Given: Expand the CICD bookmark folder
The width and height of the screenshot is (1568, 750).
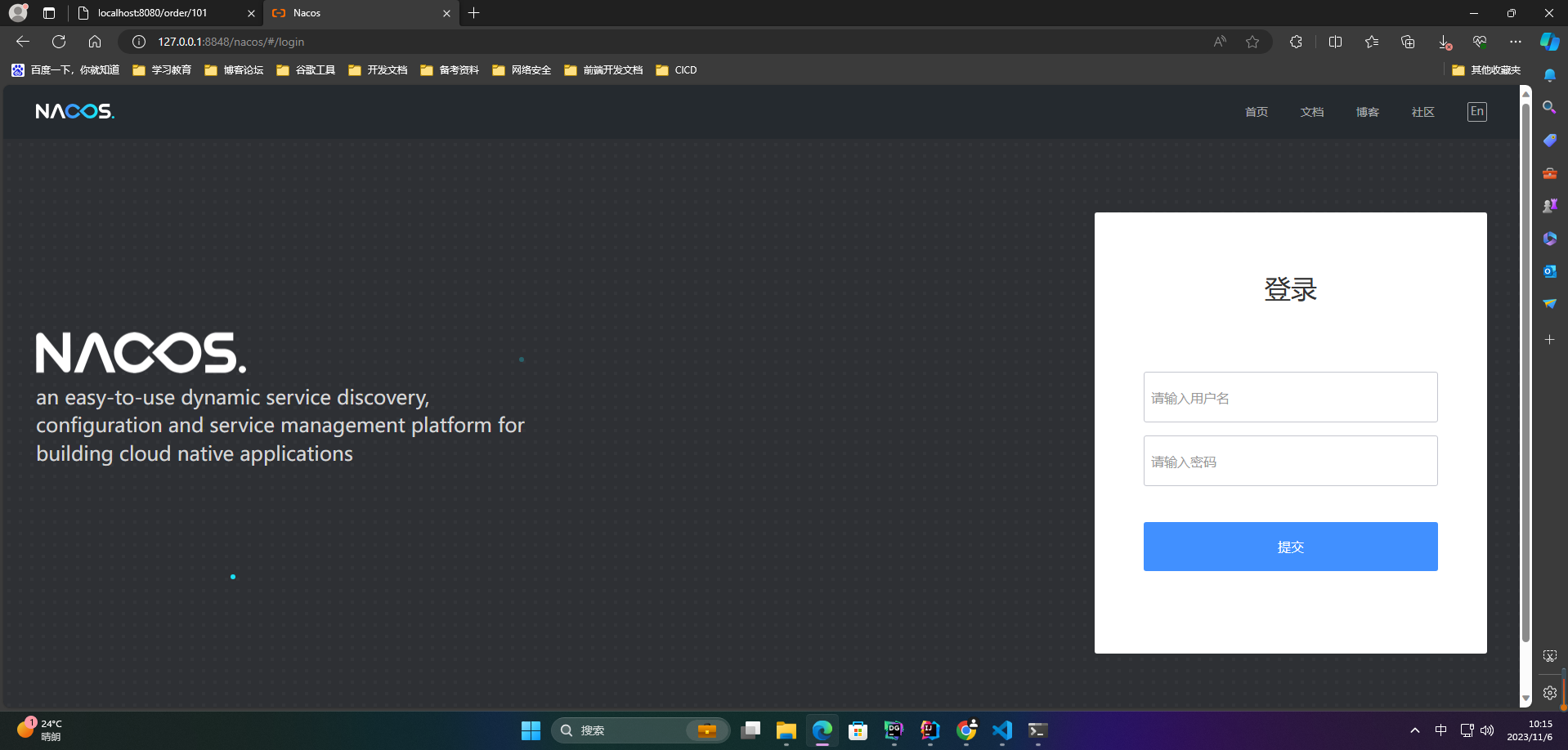Looking at the screenshot, I should 676,70.
